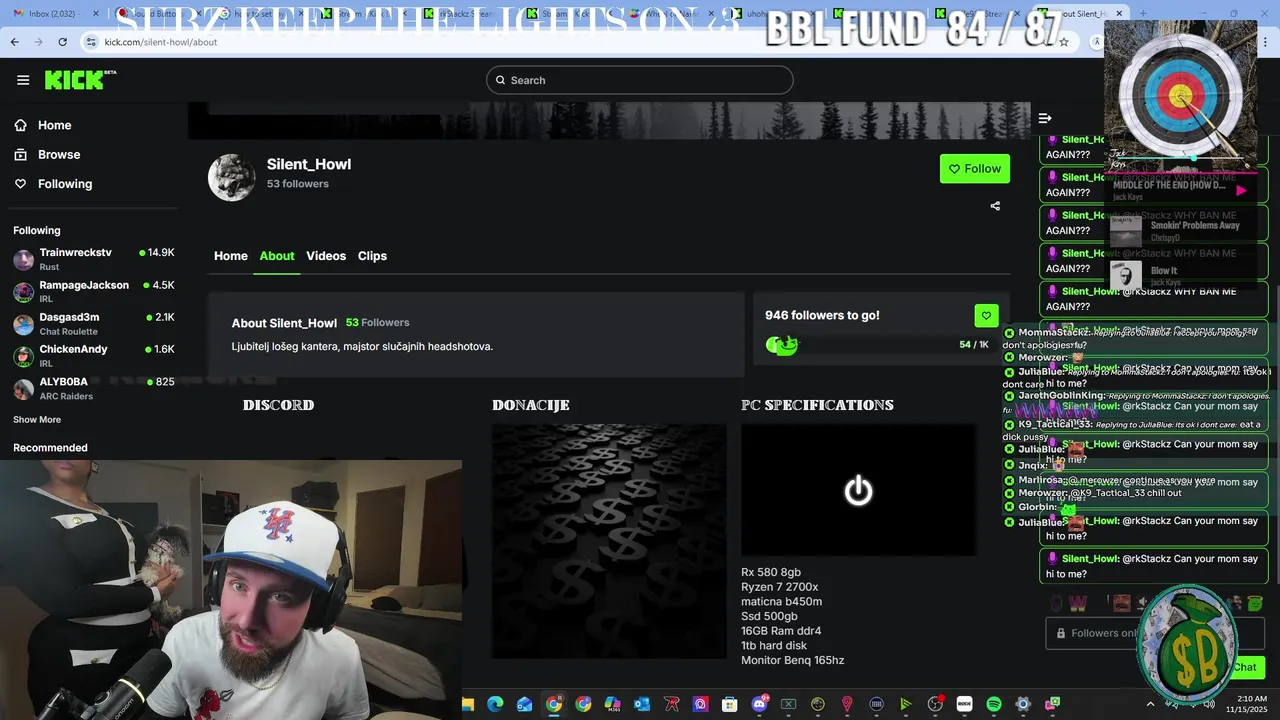Click Silent_Howl profile avatar
This screenshot has width=1280, height=720.
tap(231, 177)
